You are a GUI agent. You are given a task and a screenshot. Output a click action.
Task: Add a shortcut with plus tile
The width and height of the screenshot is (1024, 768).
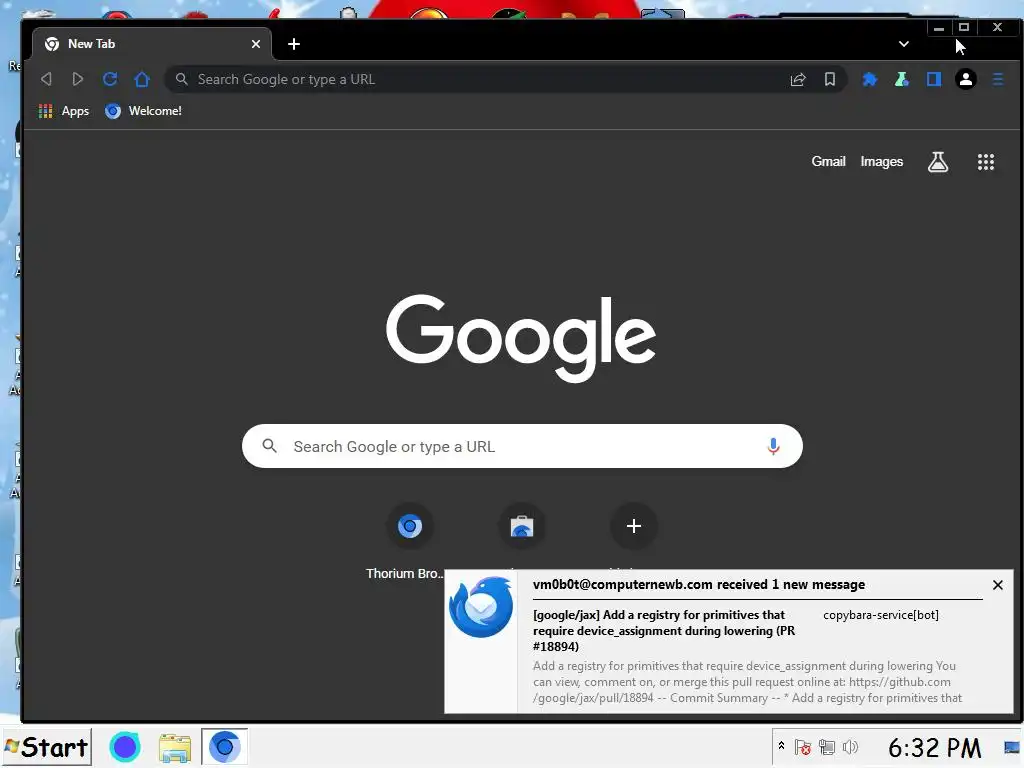pos(633,526)
